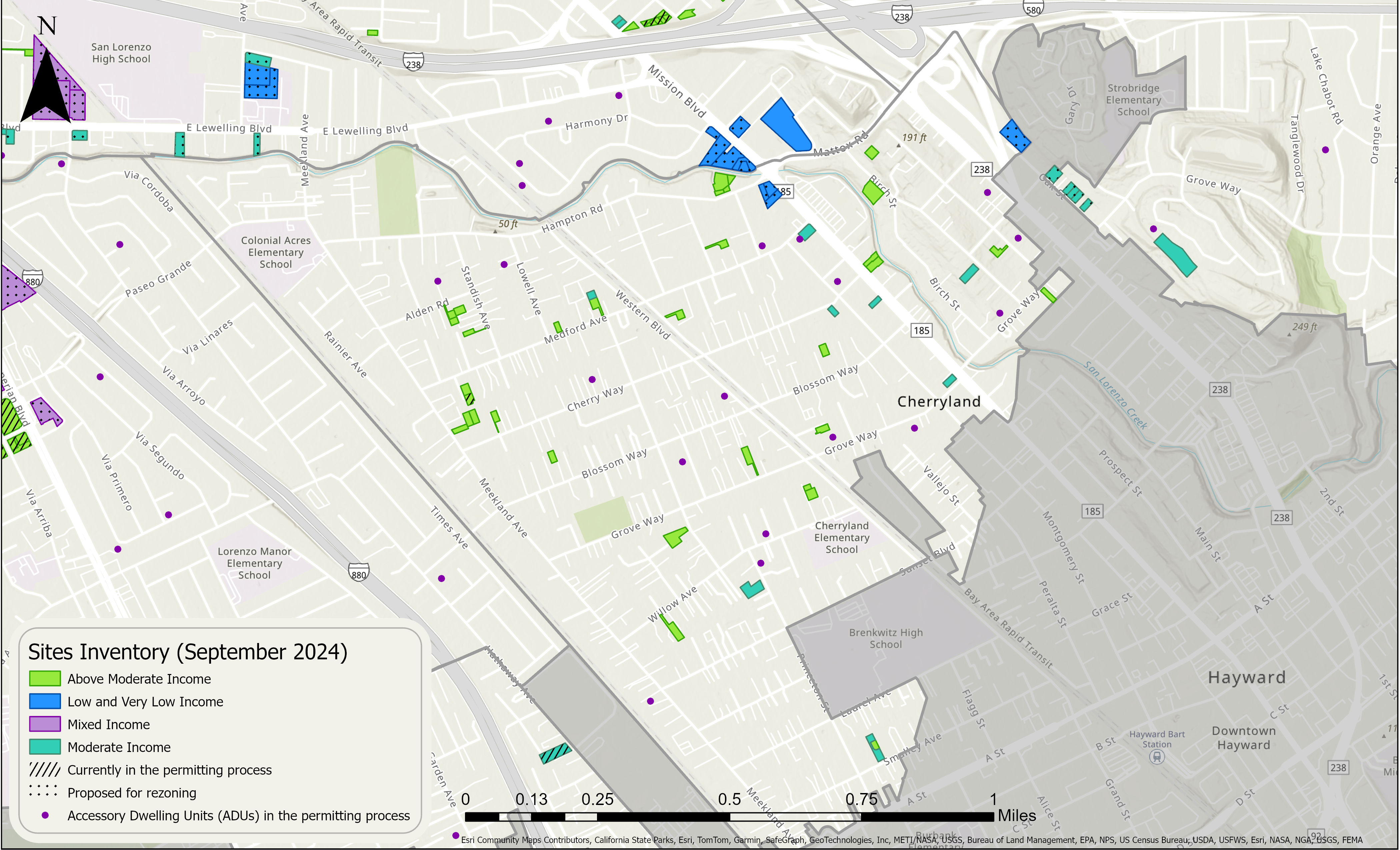Click the hatched permitting process legend symbol
Viewport: 1400px width, 850px height.
pos(44,770)
